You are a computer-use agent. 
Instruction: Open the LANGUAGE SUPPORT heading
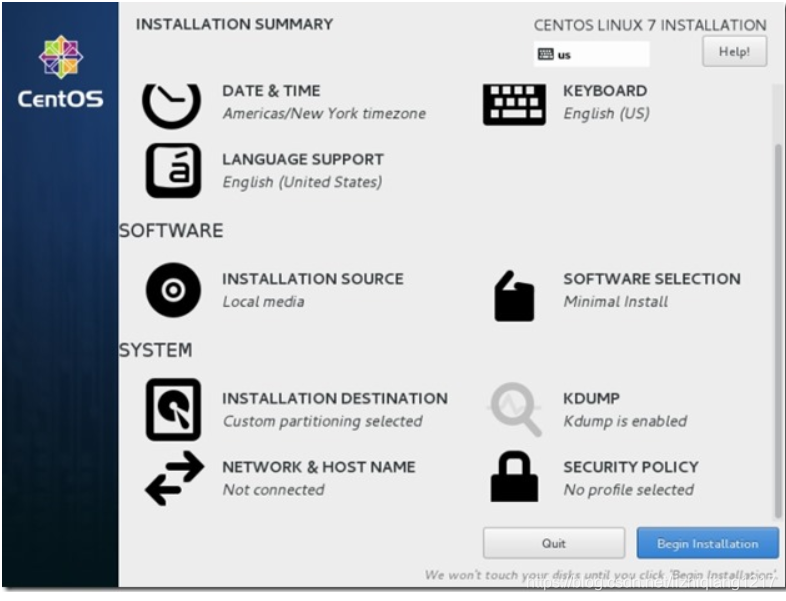pyautogui.click(x=303, y=159)
